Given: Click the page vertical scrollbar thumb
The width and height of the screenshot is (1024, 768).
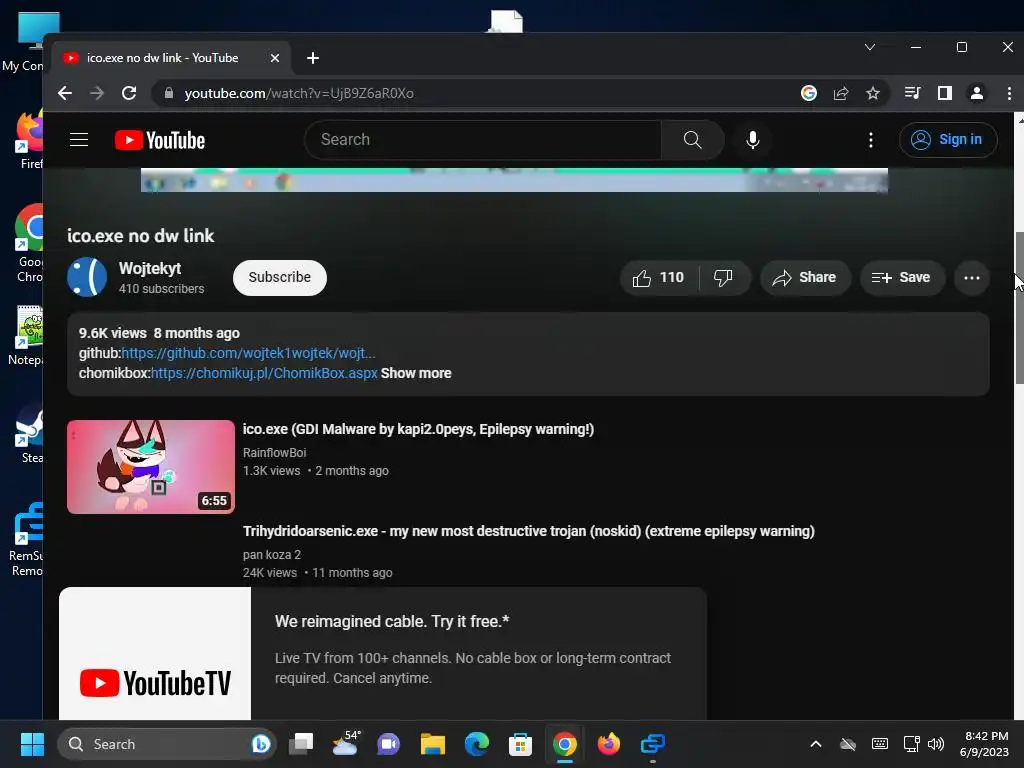Looking at the screenshot, I should pyautogui.click(x=1019, y=307).
